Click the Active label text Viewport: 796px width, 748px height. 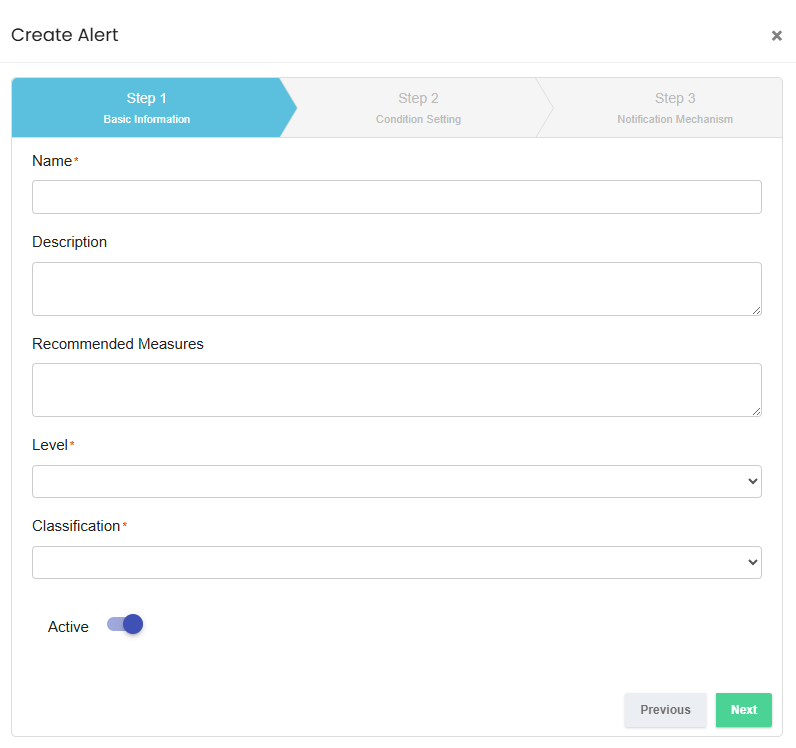coord(68,627)
